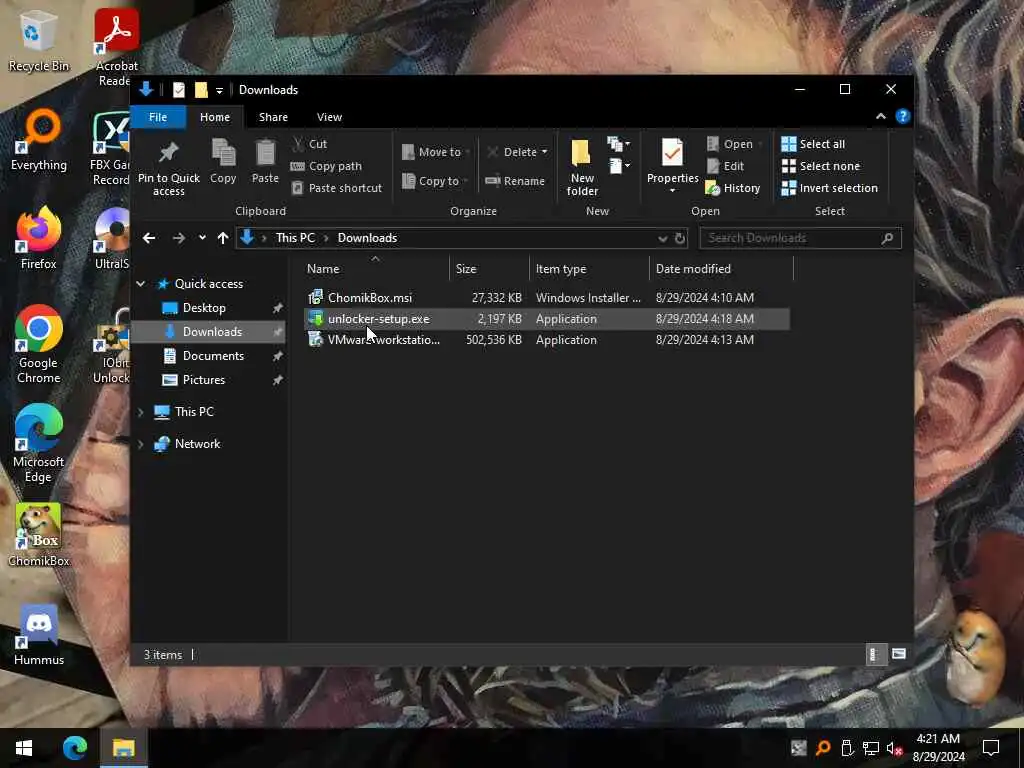Click Select none
Screen dimensions: 1024x768
click(821, 166)
